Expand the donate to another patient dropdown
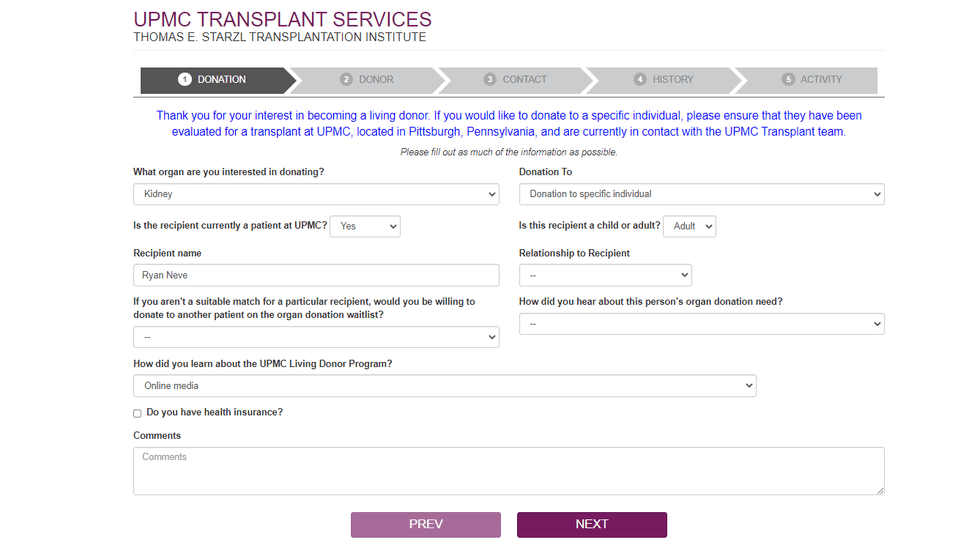This screenshot has width=980, height=551. tap(316, 337)
